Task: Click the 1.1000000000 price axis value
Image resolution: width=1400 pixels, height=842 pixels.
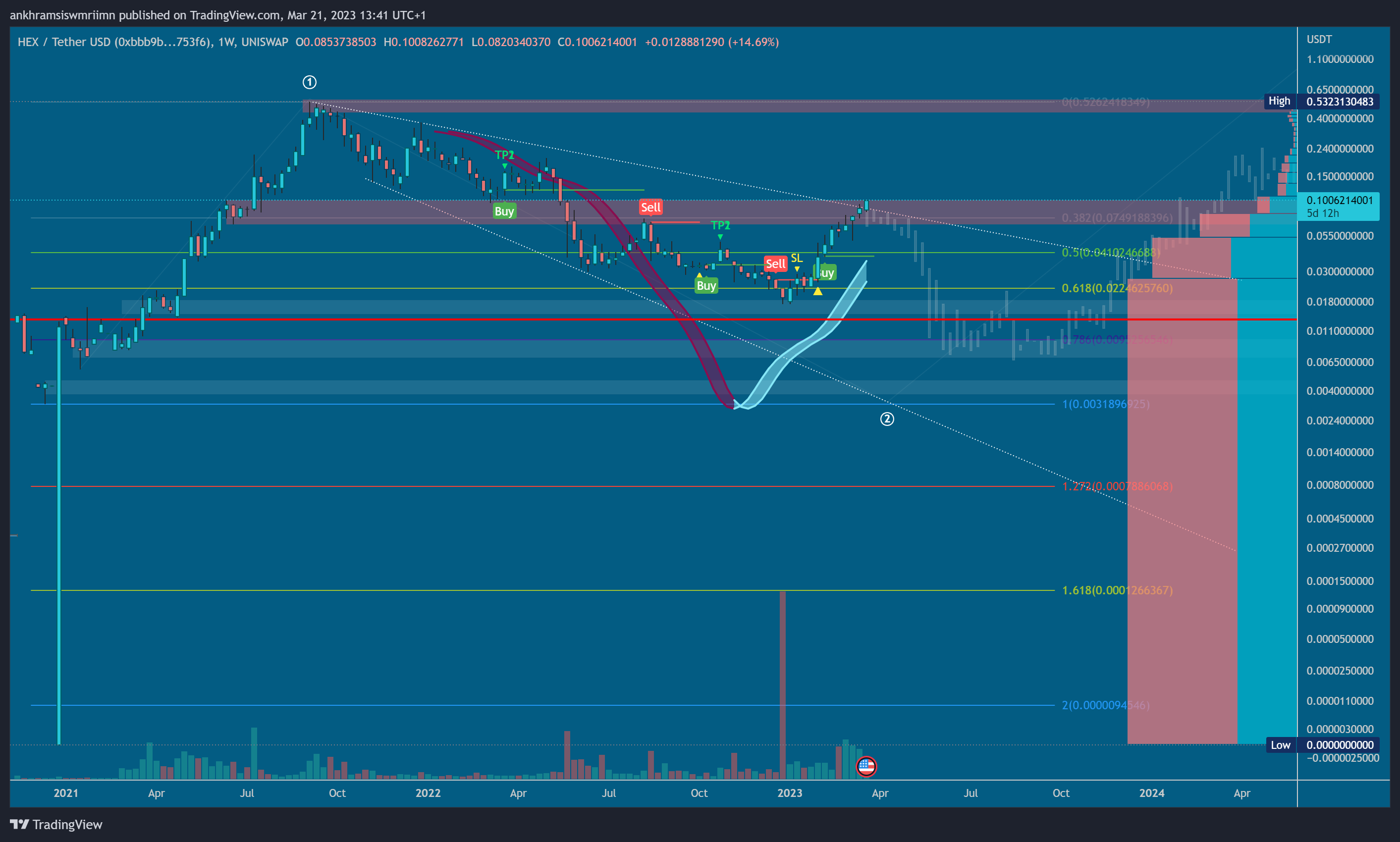Action: (1340, 59)
